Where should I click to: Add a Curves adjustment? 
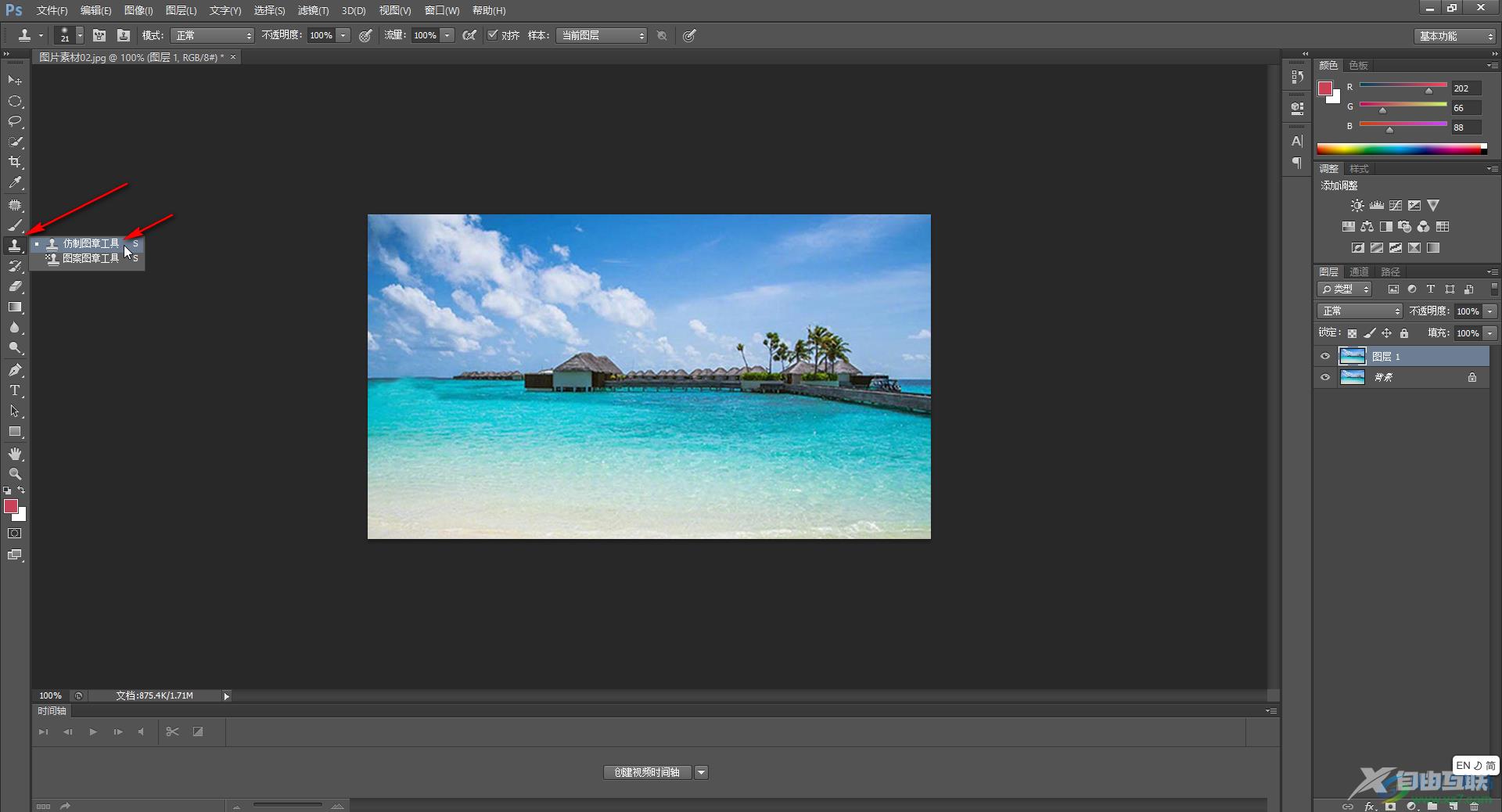tap(1396, 206)
